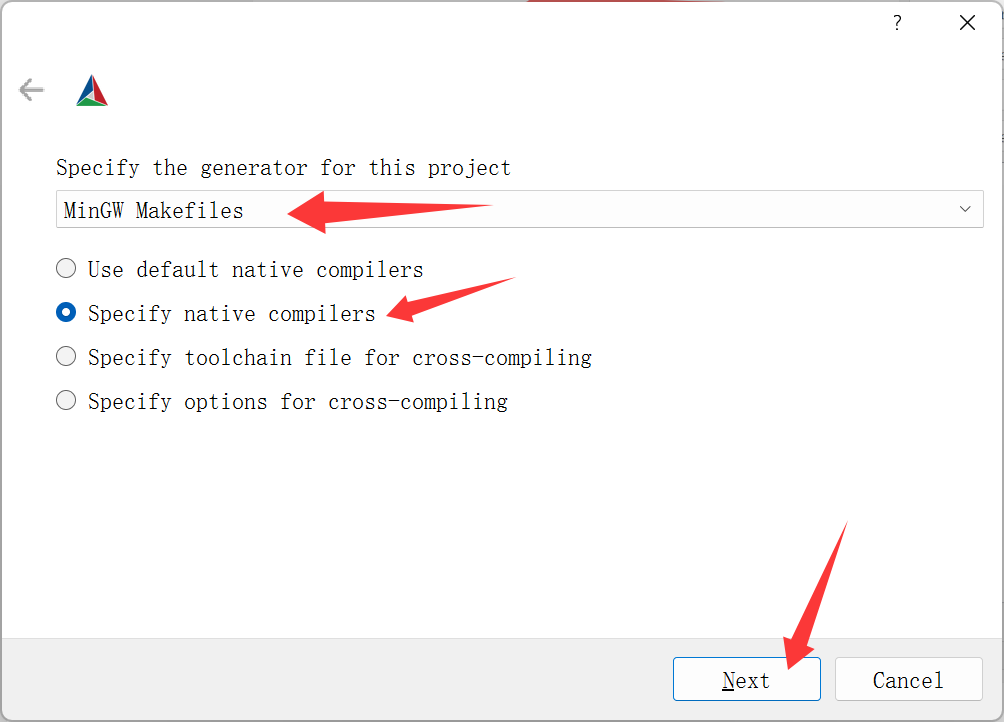Screen dimensions: 1004x722
Task: Close the CMake setup window
Action: [967, 22]
